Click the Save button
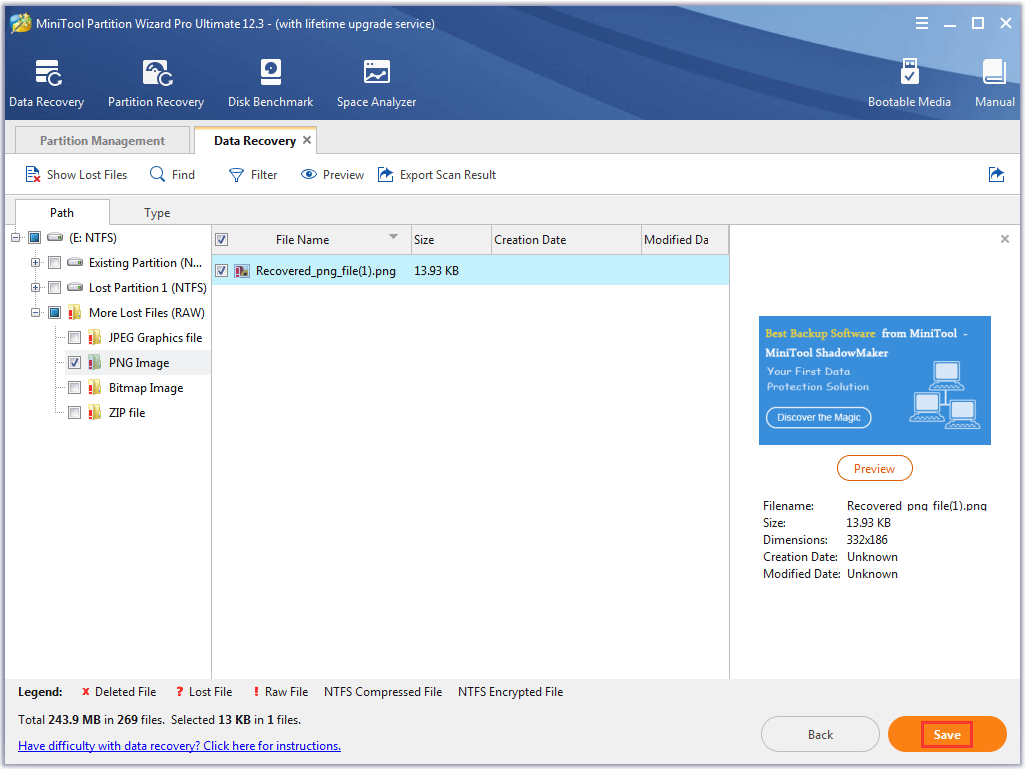Screen dimensions: 1027x770 [946, 733]
